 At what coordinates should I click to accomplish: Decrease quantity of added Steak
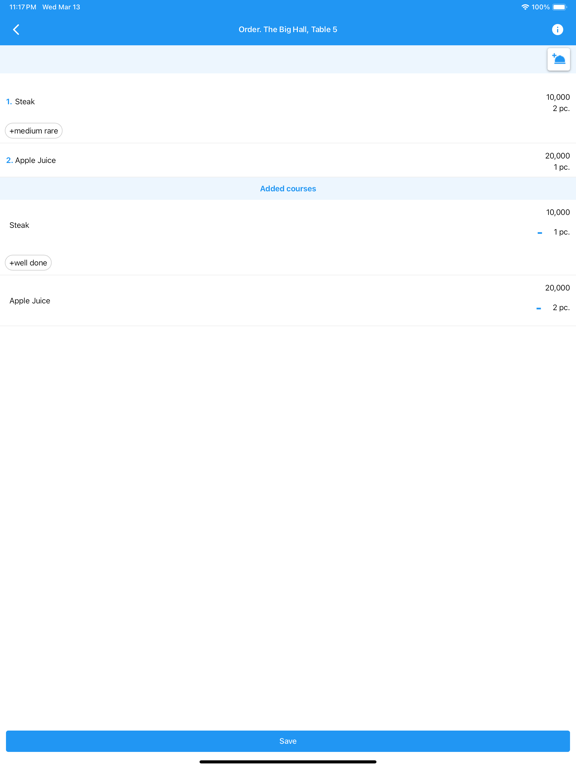[x=540, y=233]
